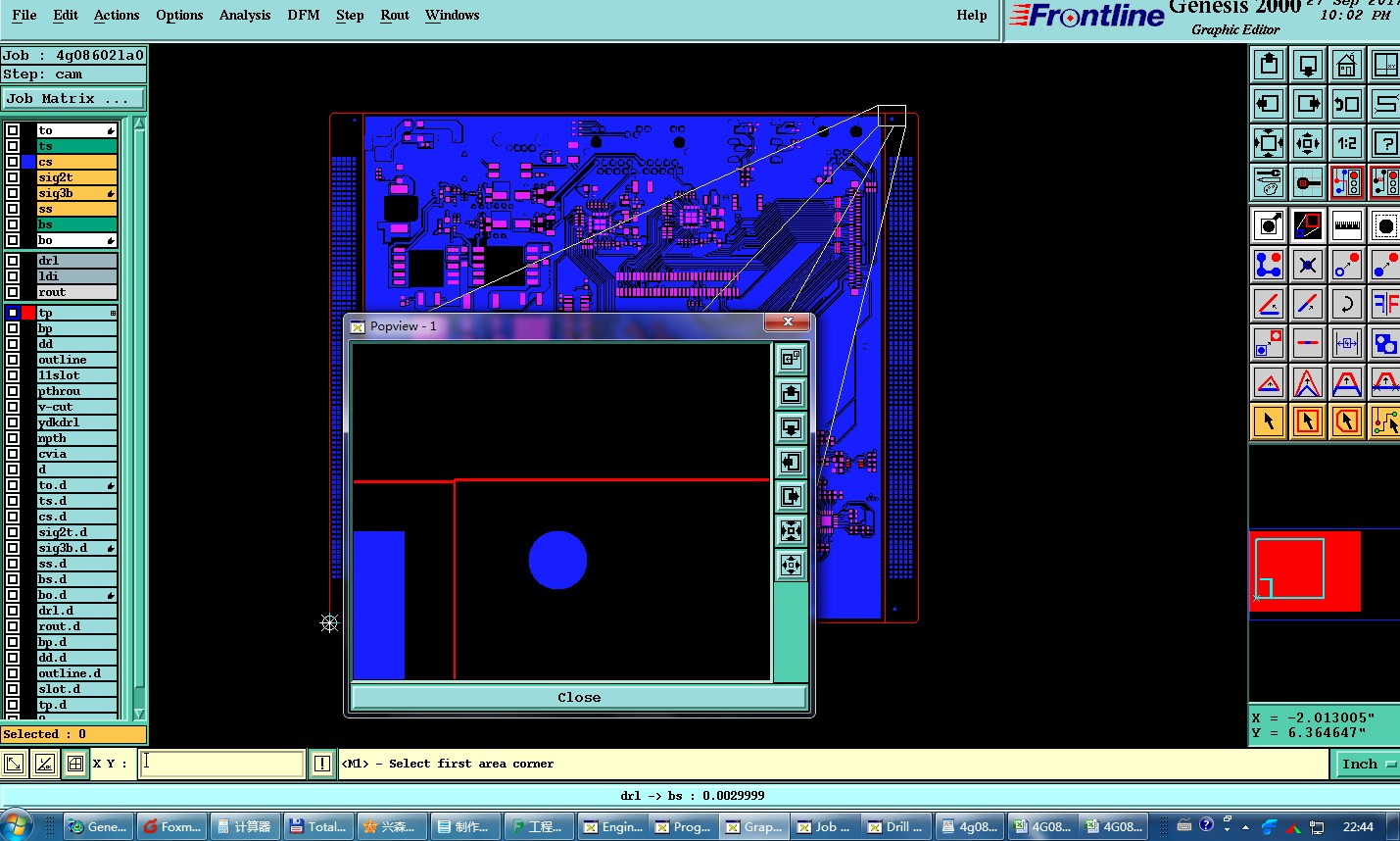Click the home view icon

(x=1347, y=65)
